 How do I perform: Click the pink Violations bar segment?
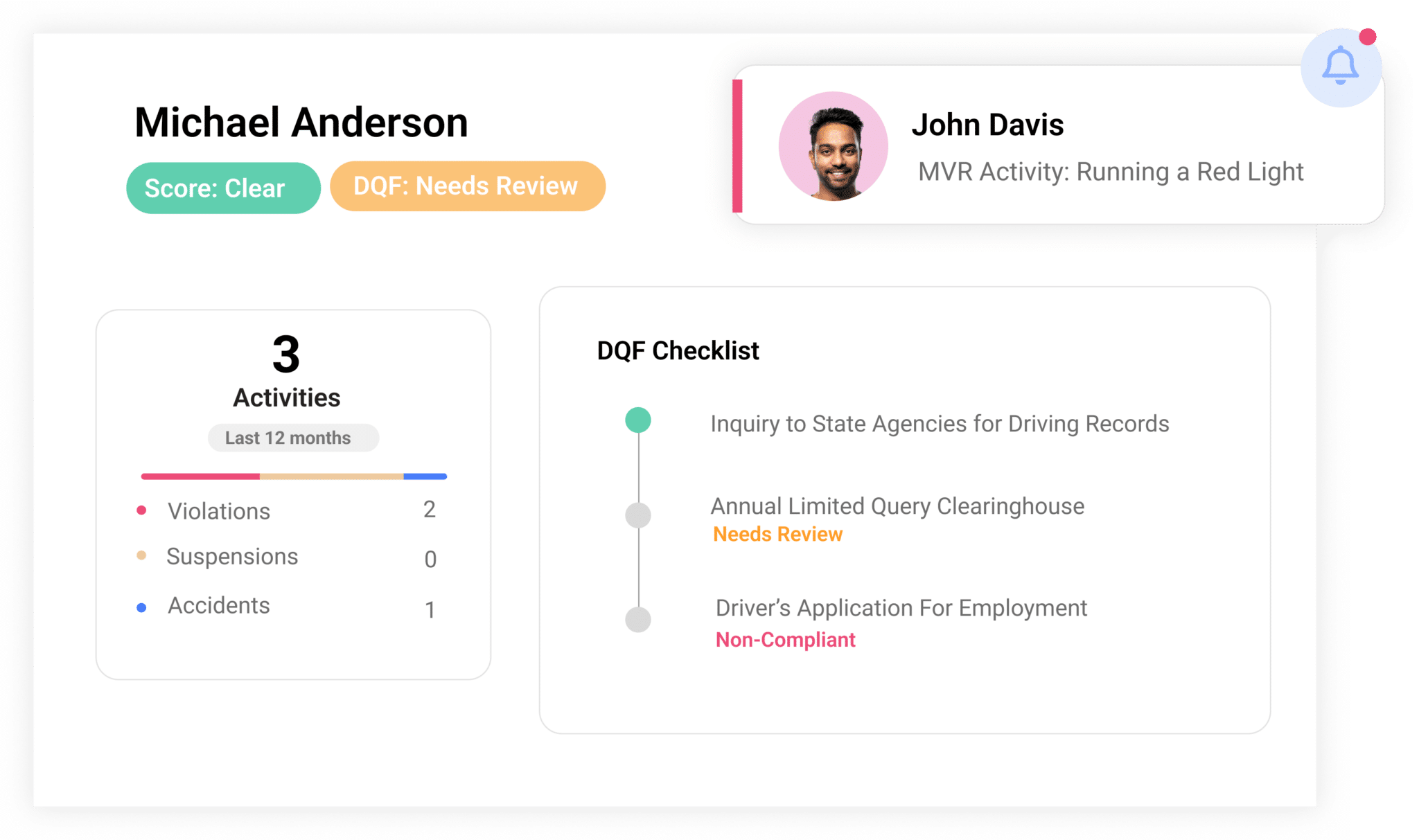200,476
